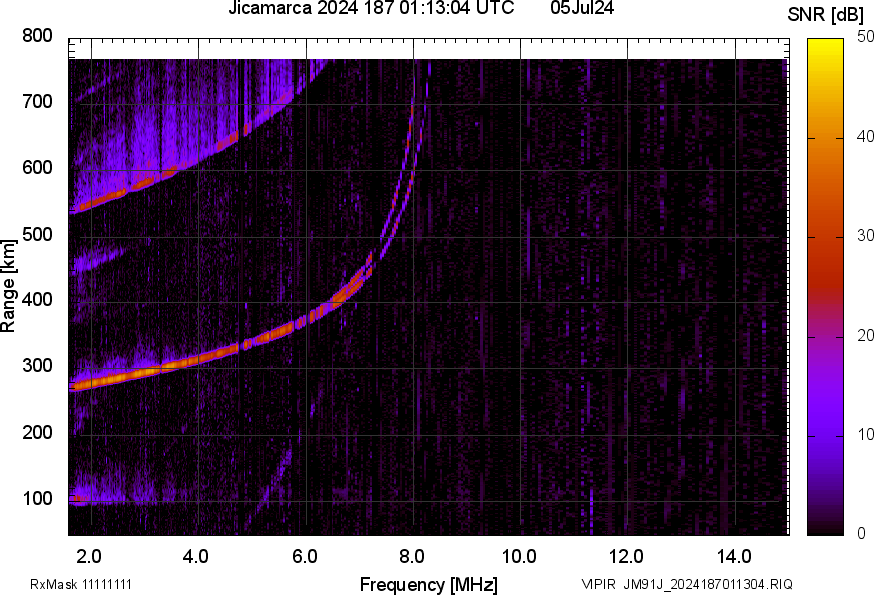874x595 pixels.
Task: Click the '200' range tick label
Action: click(37, 432)
